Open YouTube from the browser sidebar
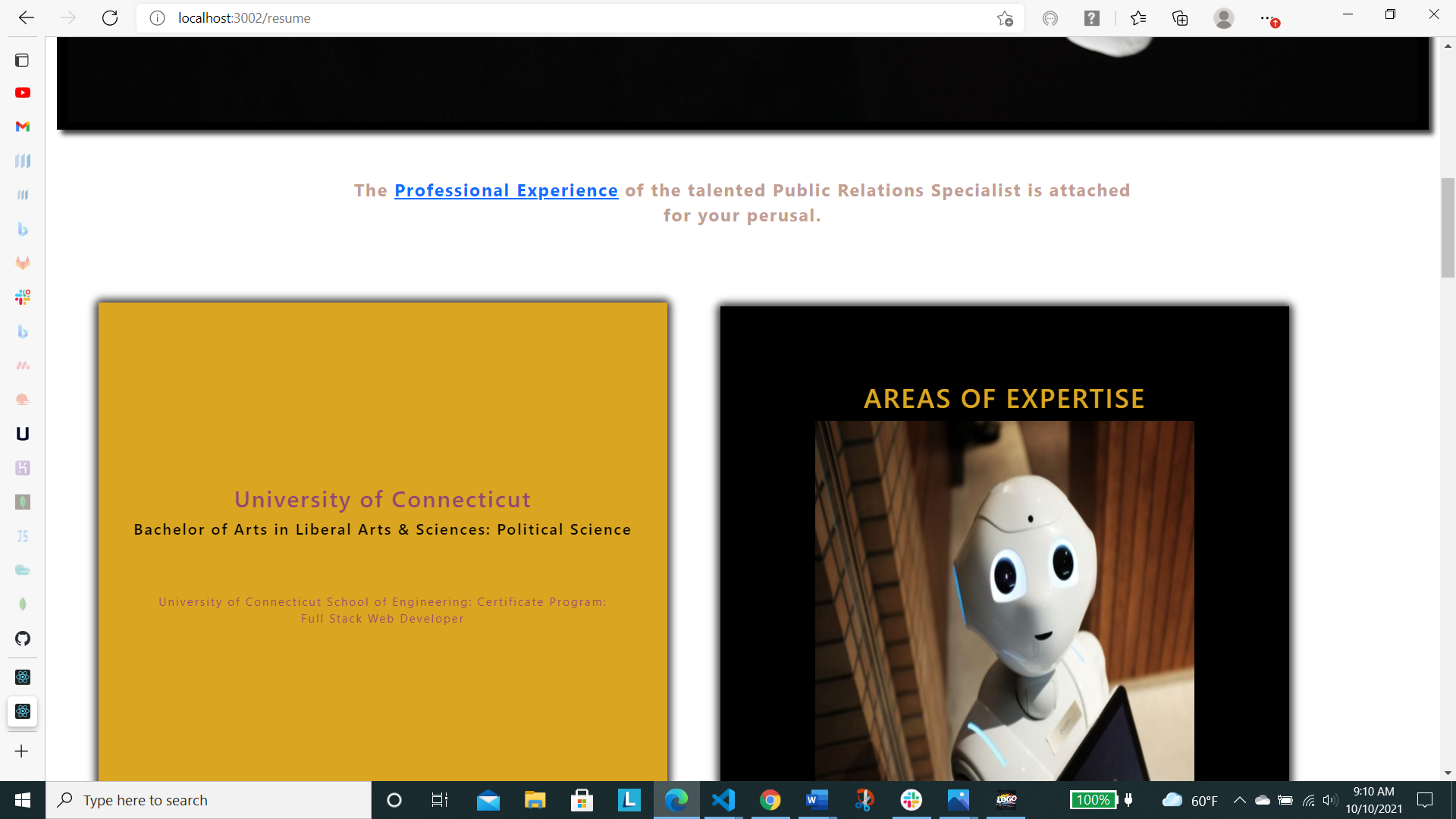 (23, 93)
